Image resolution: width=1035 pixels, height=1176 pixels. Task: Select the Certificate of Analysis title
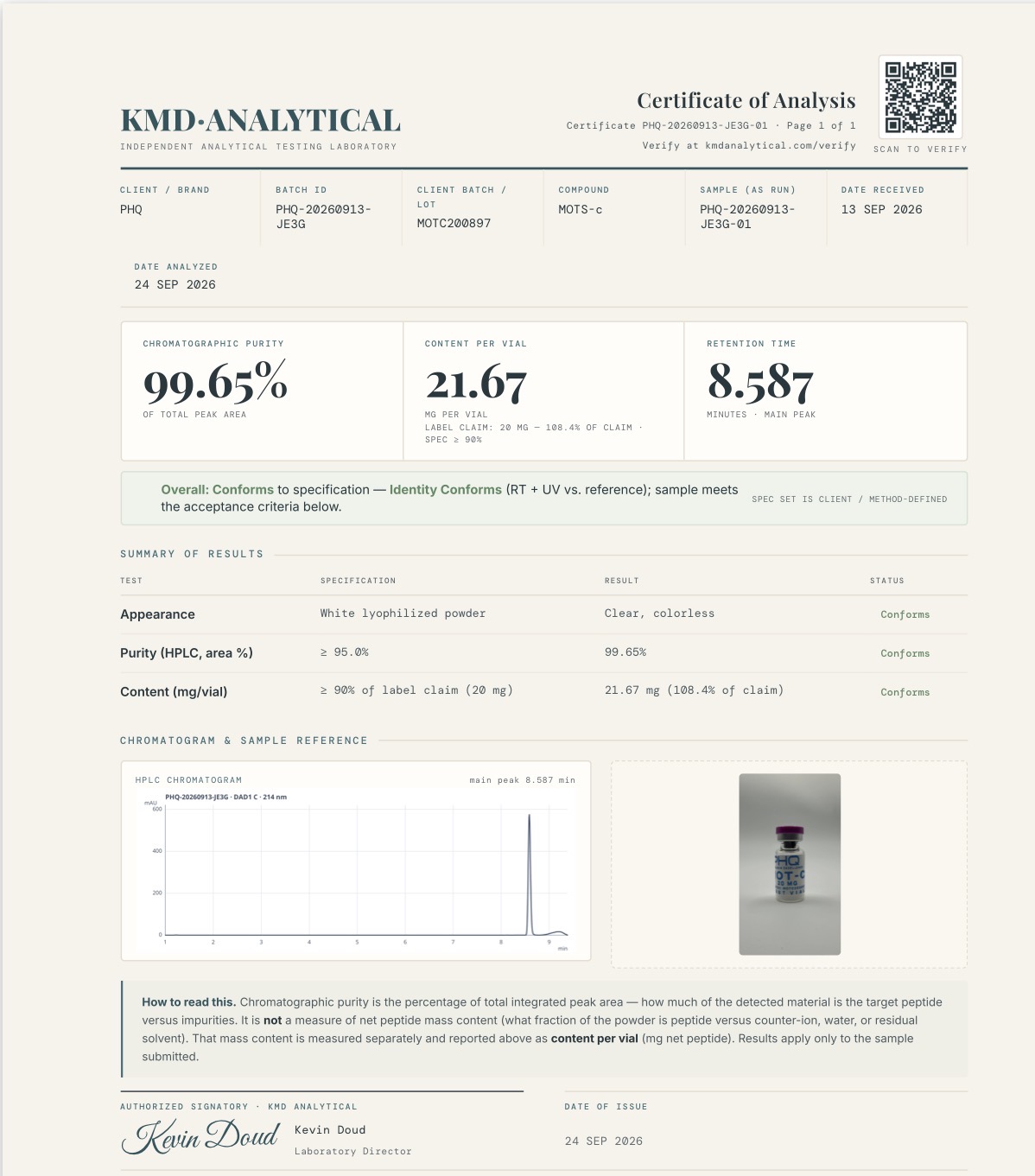coord(746,101)
